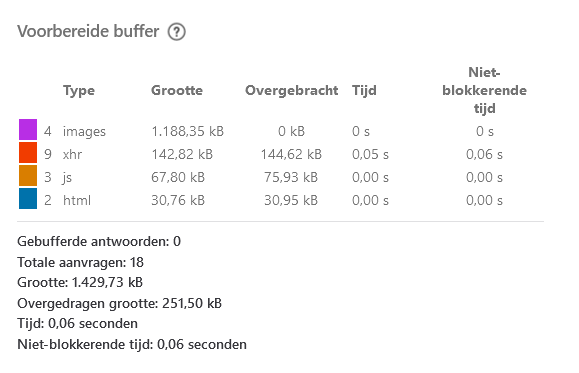Open the Voorbereide buffer help icon

[x=177, y=32]
